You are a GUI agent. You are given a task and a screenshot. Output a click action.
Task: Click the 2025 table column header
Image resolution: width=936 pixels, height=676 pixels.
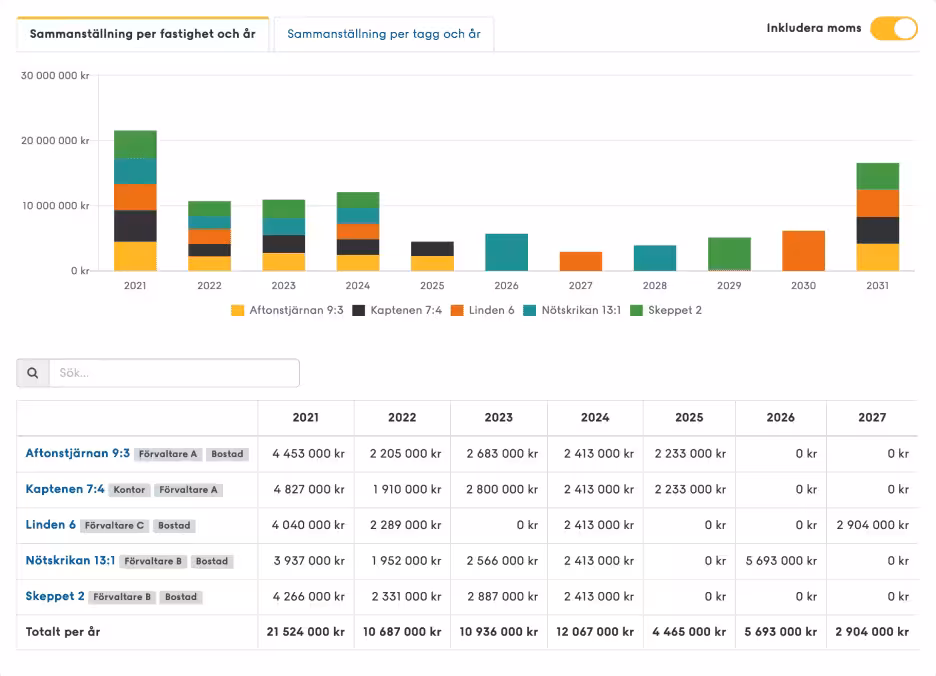pyautogui.click(x=689, y=417)
